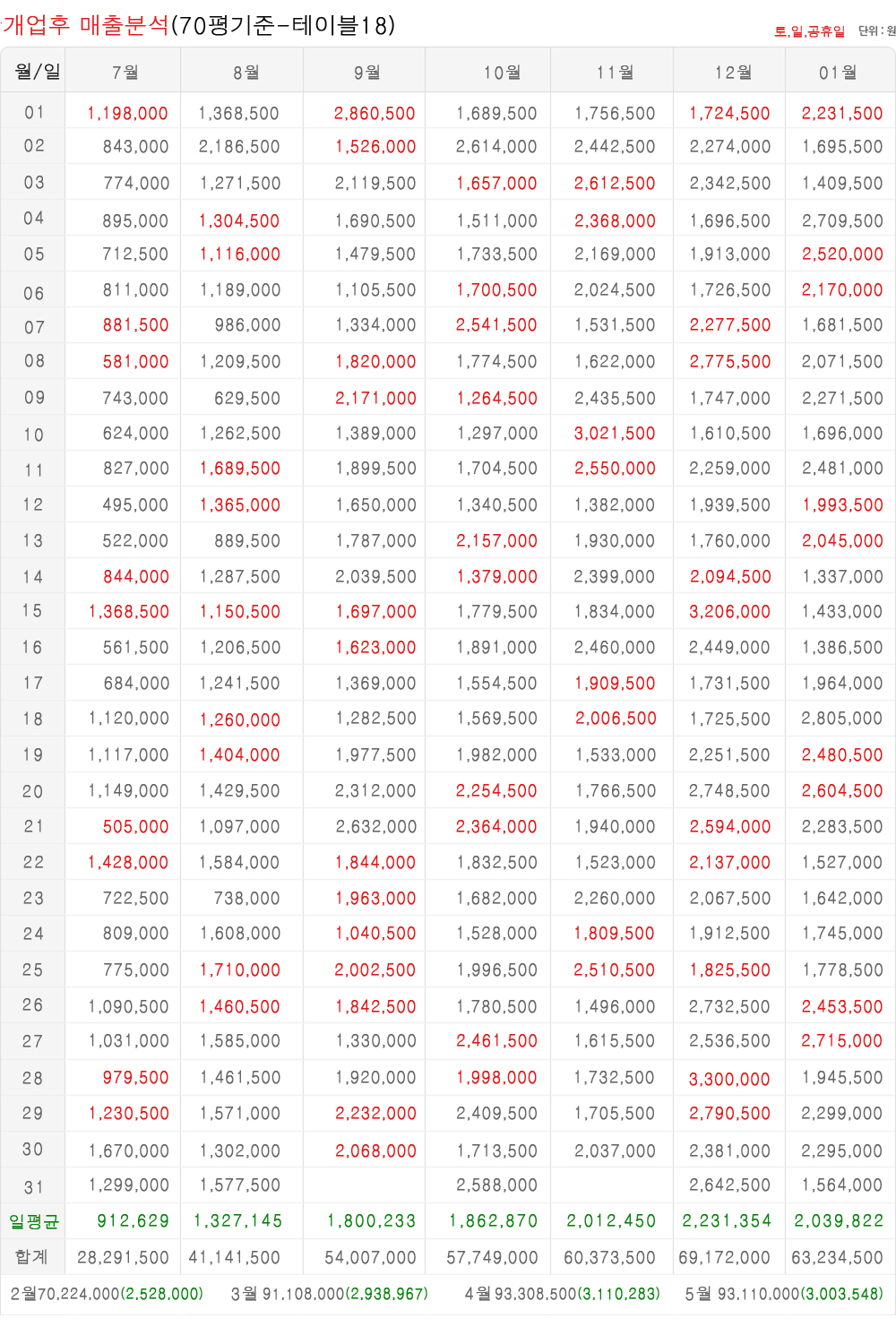Click the total 69,172,000

pos(724,1258)
